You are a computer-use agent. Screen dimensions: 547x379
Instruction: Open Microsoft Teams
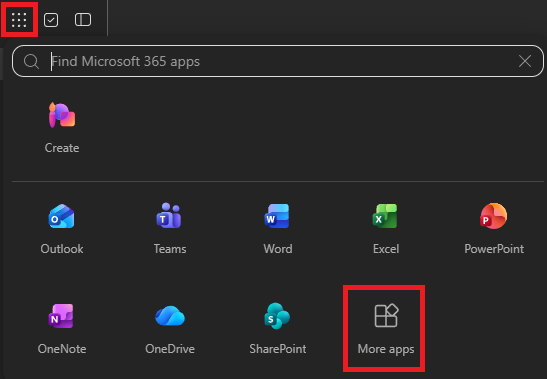point(170,229)
